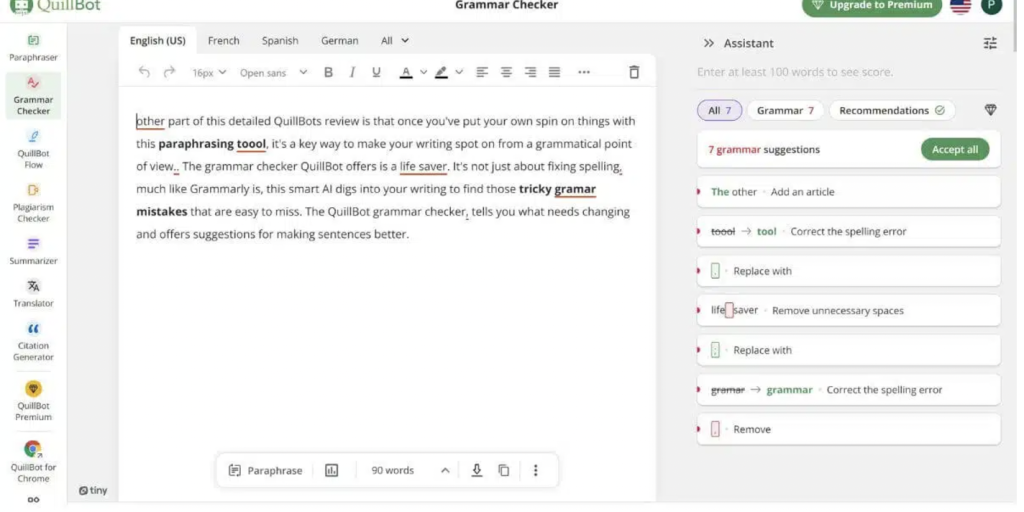Image resolution: width=1024 pixels, height=512 pixels.
Task: Apply 'toool' to 'tool' spelling correction
Action: (848, 231)
